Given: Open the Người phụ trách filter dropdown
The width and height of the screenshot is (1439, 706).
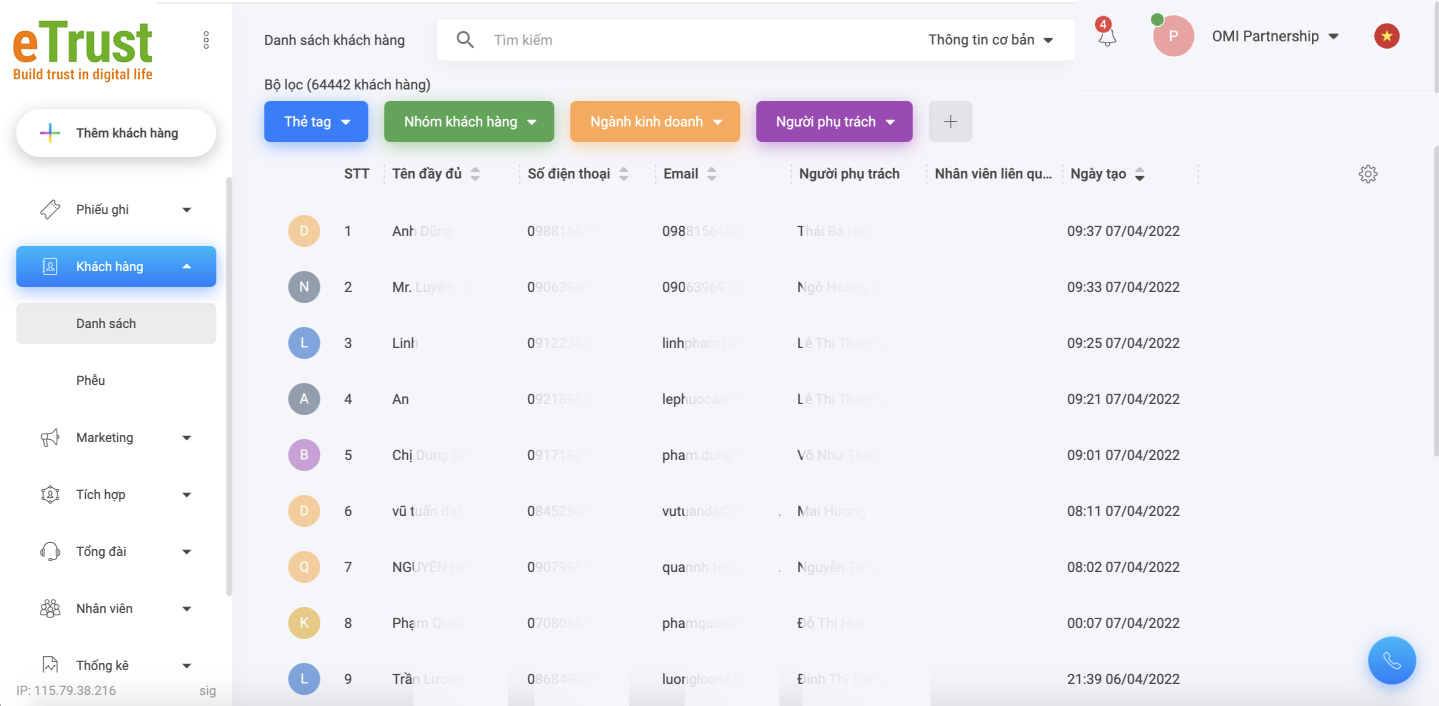Looking at the screenshot, I should coord(833,122).
